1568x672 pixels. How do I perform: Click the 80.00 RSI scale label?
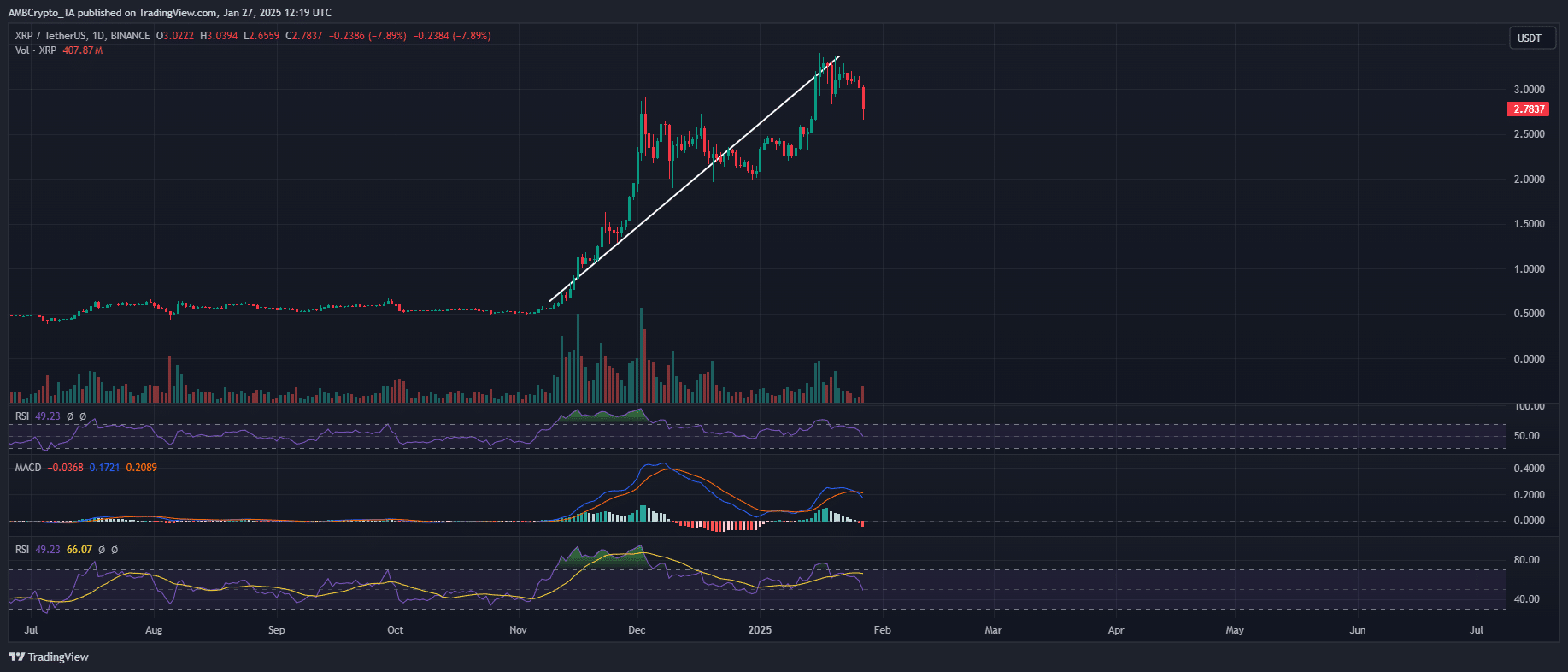pos(1526,560)
